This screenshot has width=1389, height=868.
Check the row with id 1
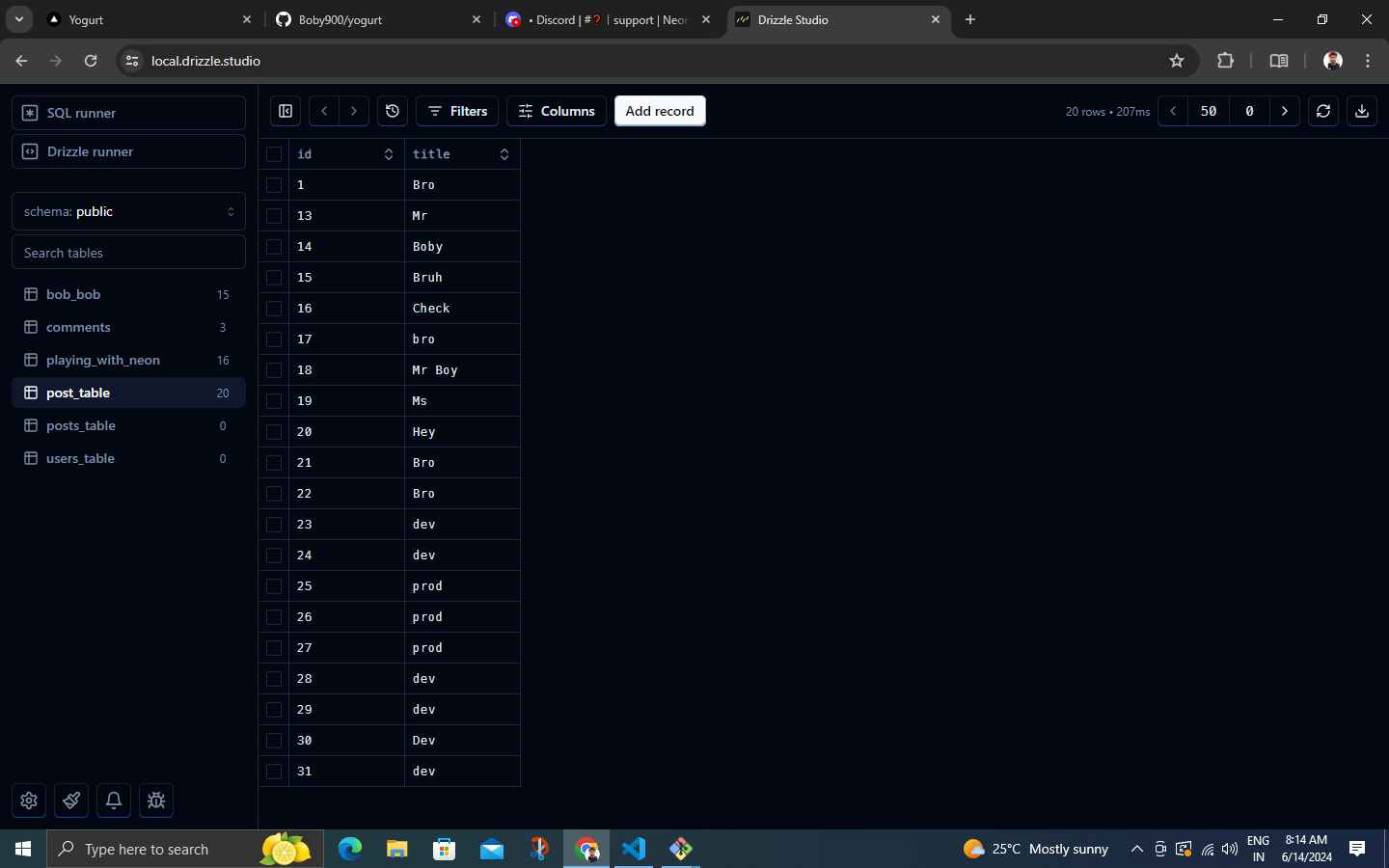(x=274, y=185)
